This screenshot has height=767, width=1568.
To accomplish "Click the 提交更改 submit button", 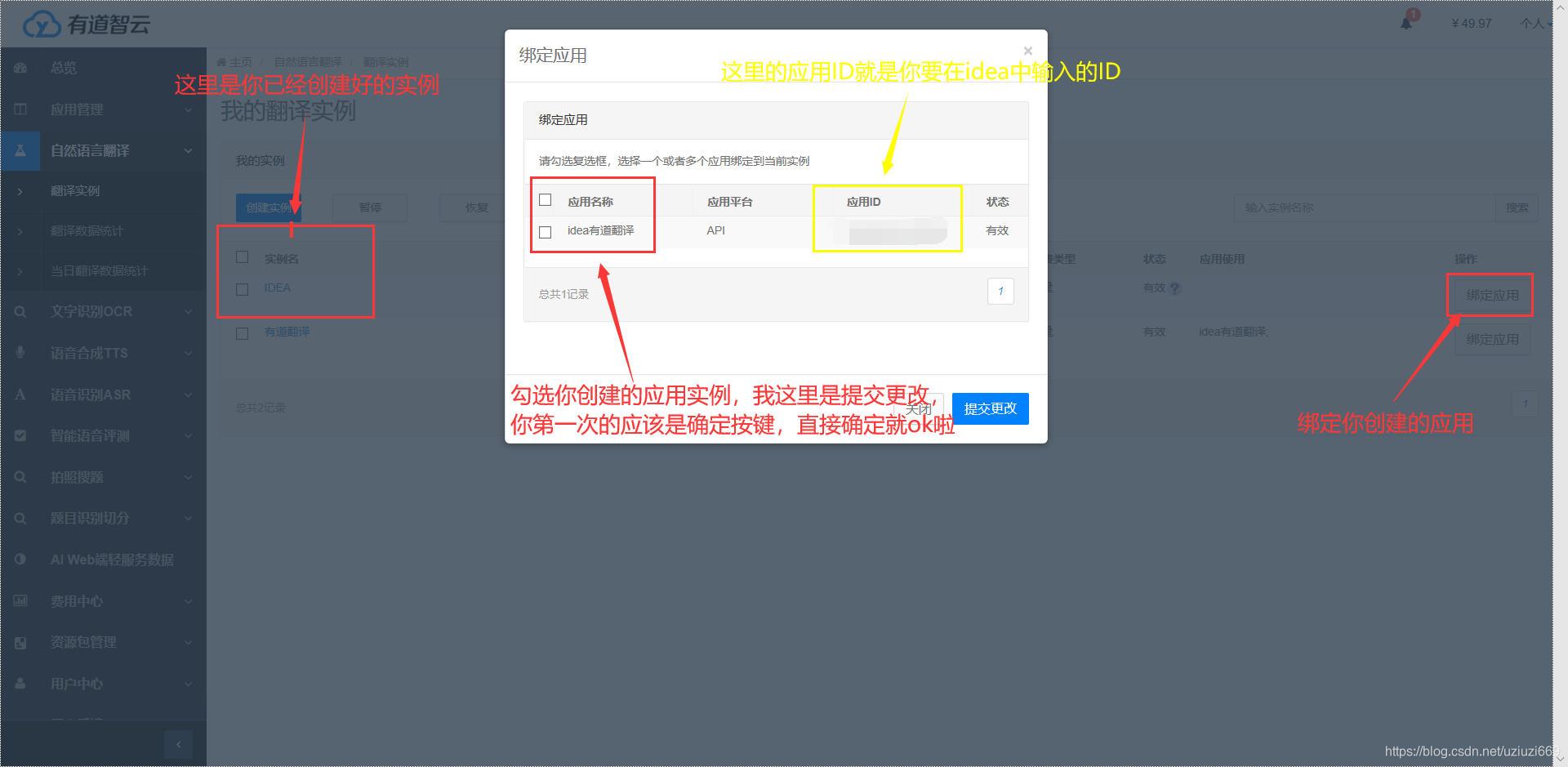I will [x=990, y=408].
